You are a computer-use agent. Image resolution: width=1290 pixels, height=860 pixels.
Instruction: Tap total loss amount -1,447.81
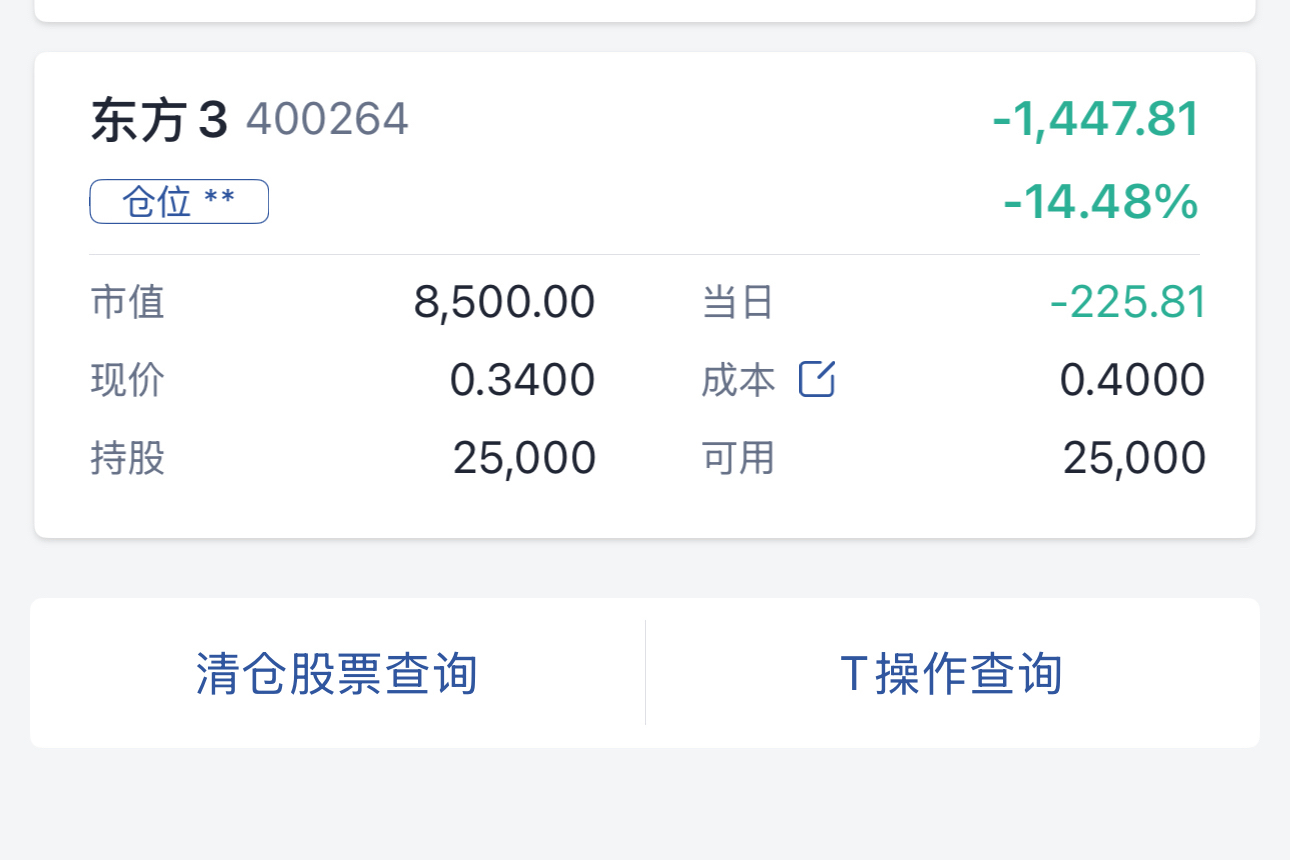[x=1096, y=120]
